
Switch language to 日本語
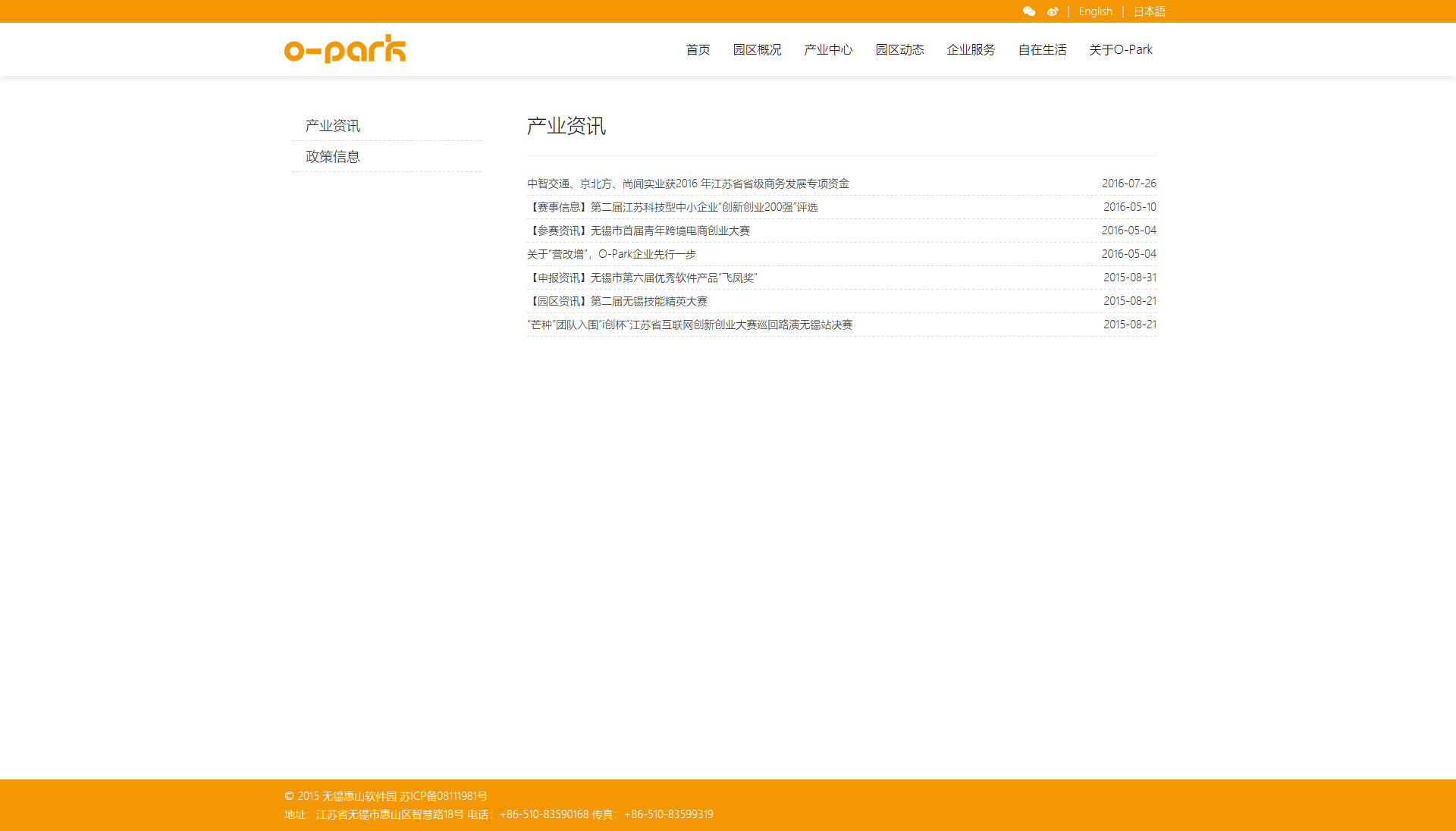click(1149, 11)
